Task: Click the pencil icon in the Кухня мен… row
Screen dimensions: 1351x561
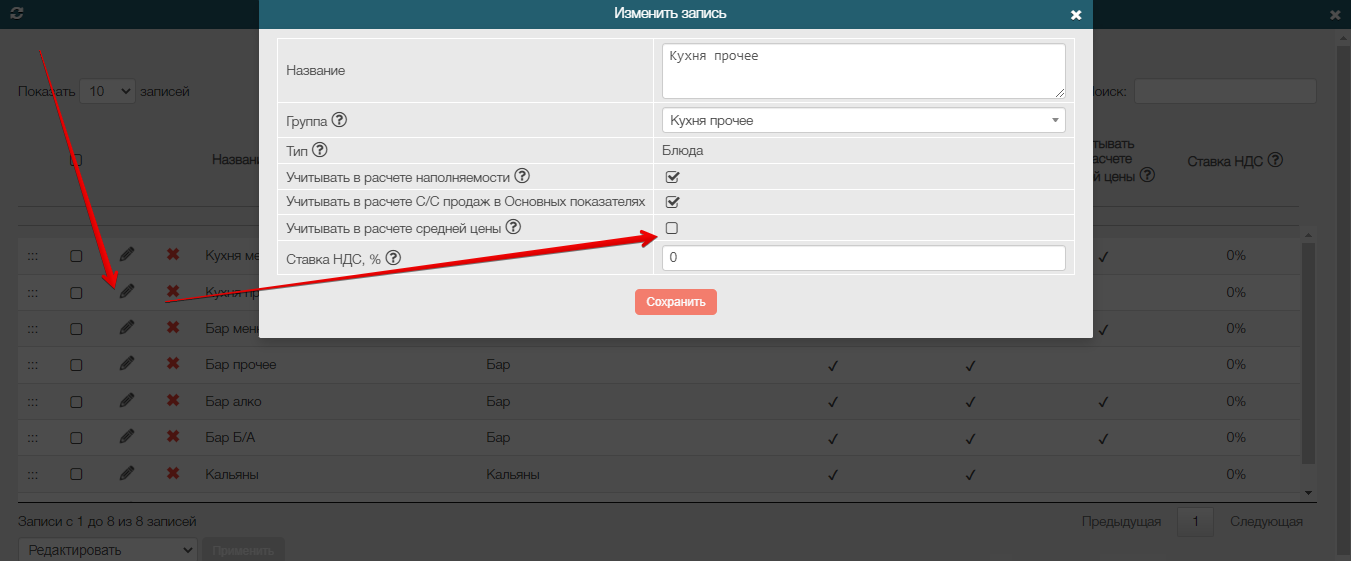Action: [126, 255]
